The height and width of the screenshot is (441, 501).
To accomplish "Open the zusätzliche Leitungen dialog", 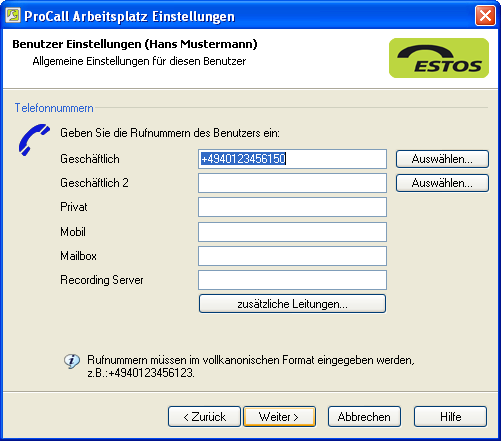I will point(292,304).
